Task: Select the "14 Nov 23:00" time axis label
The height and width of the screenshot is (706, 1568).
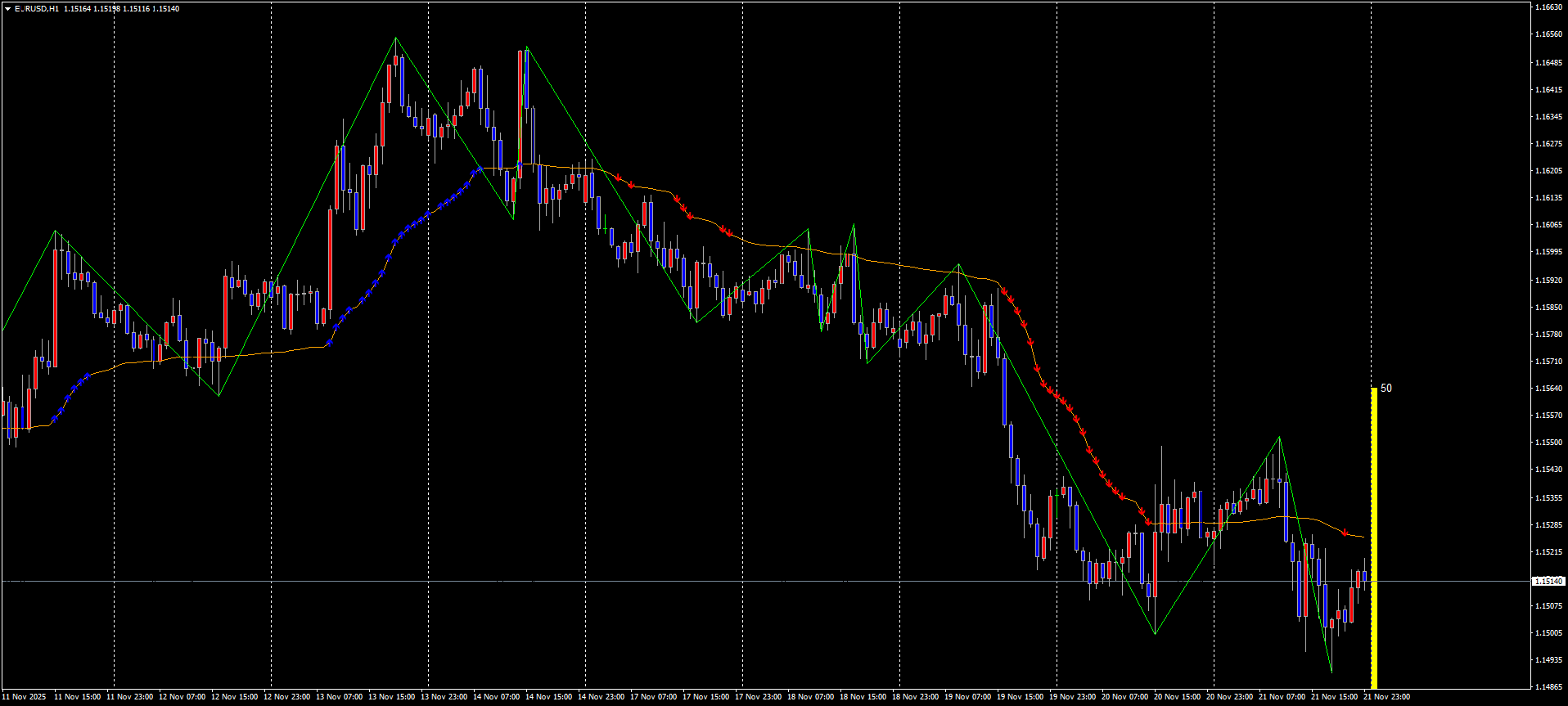Action: pos(601,697)
